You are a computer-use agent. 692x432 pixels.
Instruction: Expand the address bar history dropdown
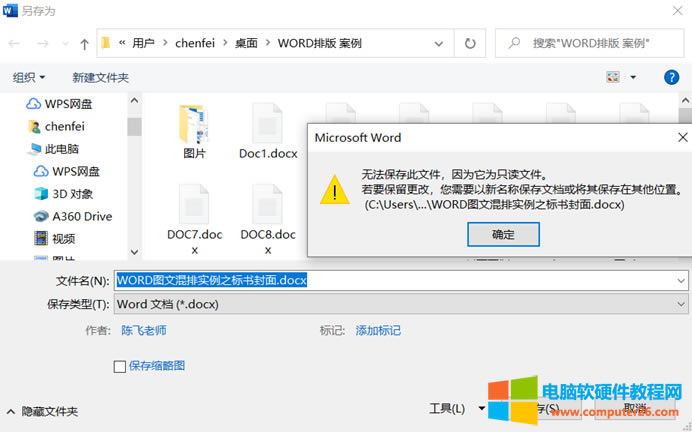[439, 44]
